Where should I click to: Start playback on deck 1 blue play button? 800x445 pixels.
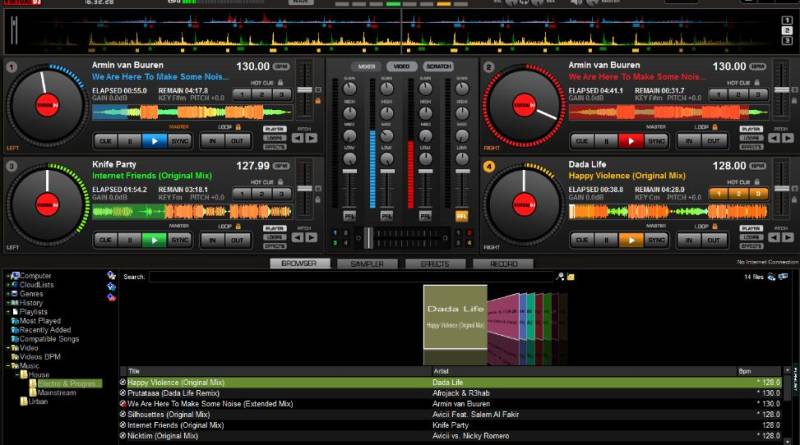click(x=155, y=141)
